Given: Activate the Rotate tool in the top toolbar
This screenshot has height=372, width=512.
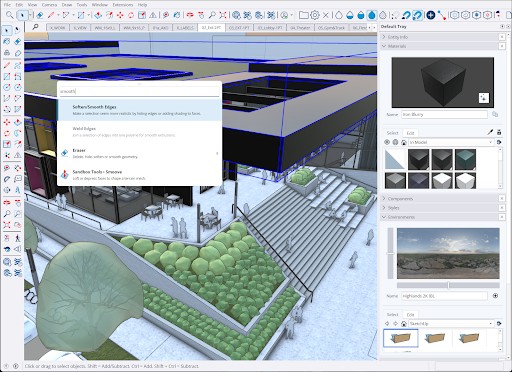Looking at the screenshot, I should click(131, 15).
